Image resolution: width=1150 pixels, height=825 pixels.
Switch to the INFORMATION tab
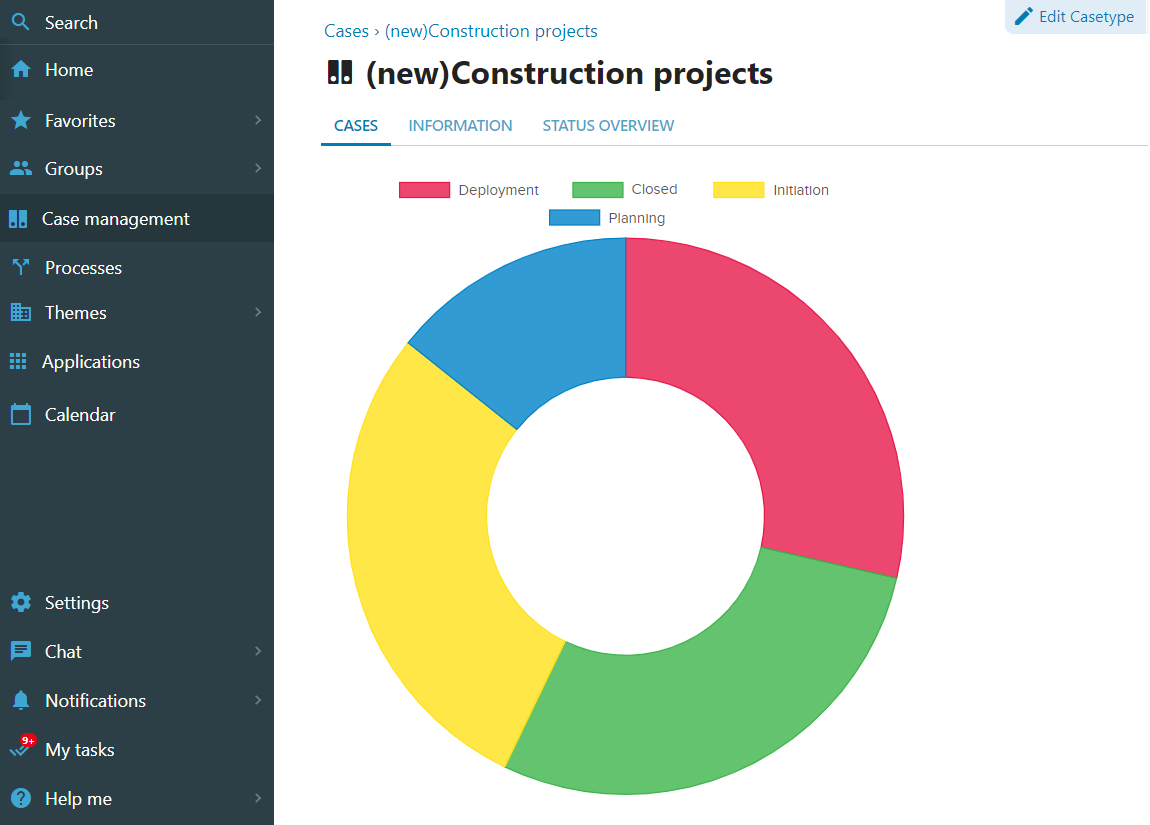pyautogui.click(x=460, y=126)
